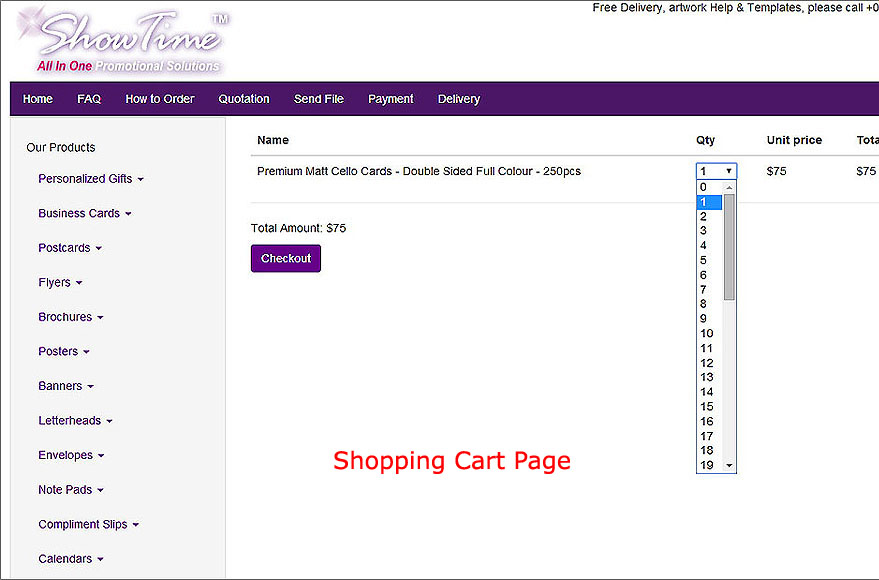The width and height of the screenshot is (879, 580).
Task: Click the quantity list scrollbar thumb
Action: pyautogui.click(x=729, y=247)
